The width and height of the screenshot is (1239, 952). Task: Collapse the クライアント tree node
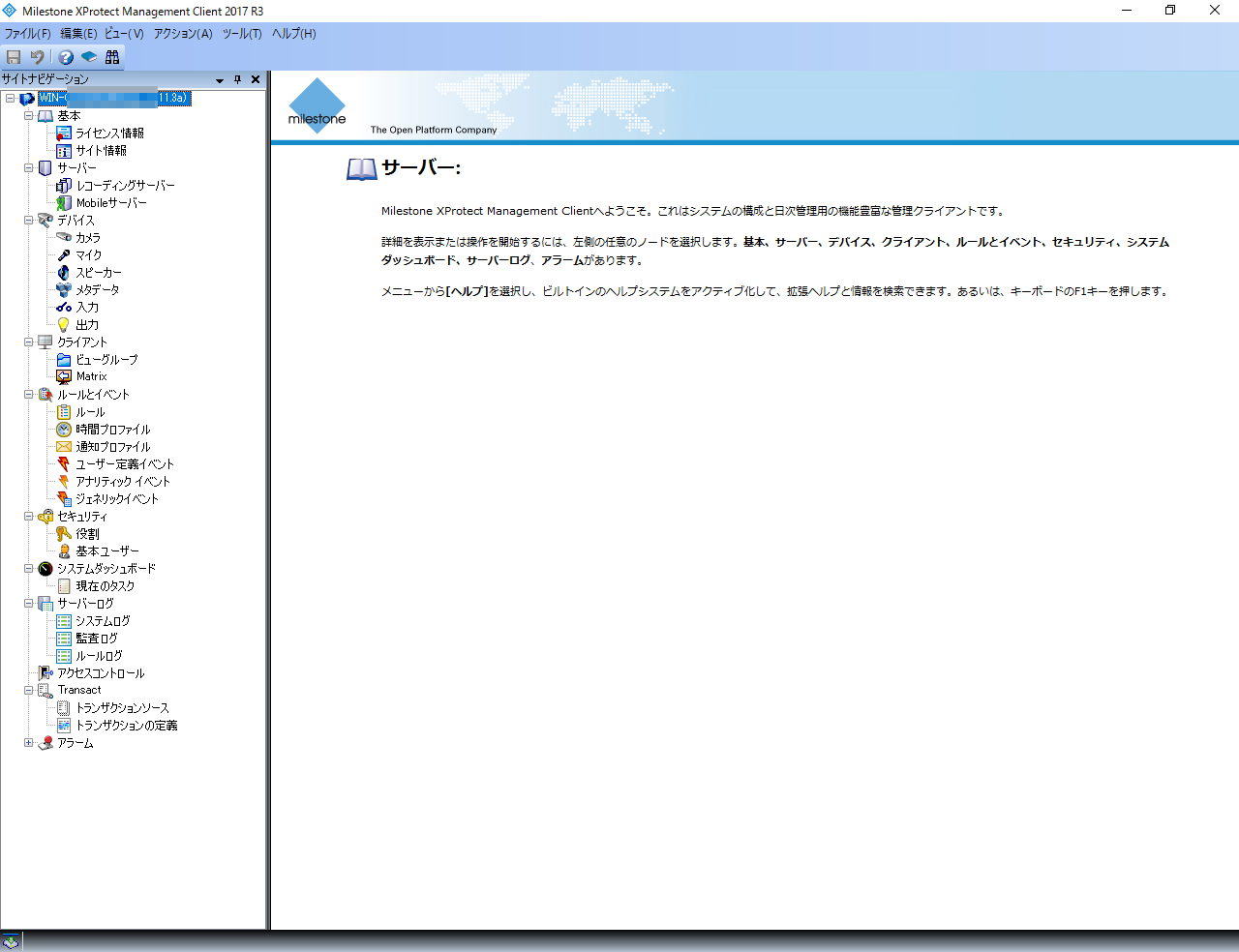click(x=29, y=342)
